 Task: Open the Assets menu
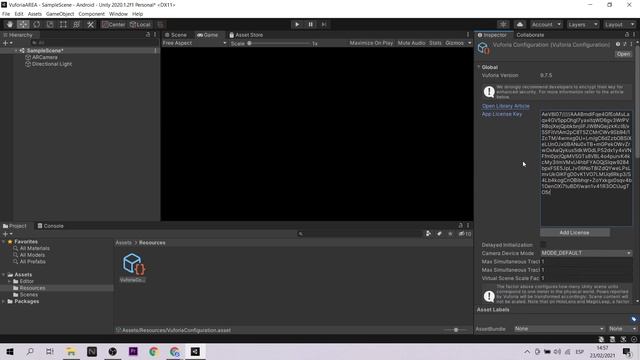point(35,14)
